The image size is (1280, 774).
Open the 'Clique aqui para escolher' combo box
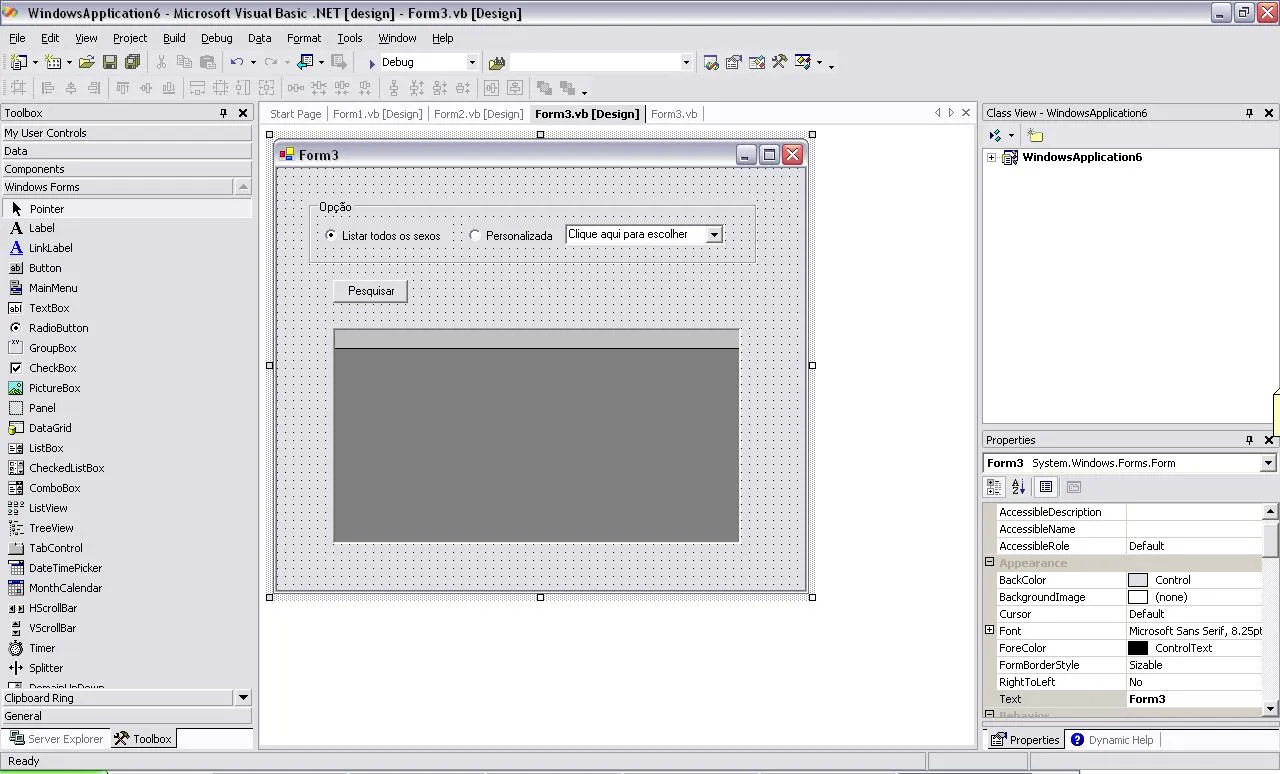(713, 235)
